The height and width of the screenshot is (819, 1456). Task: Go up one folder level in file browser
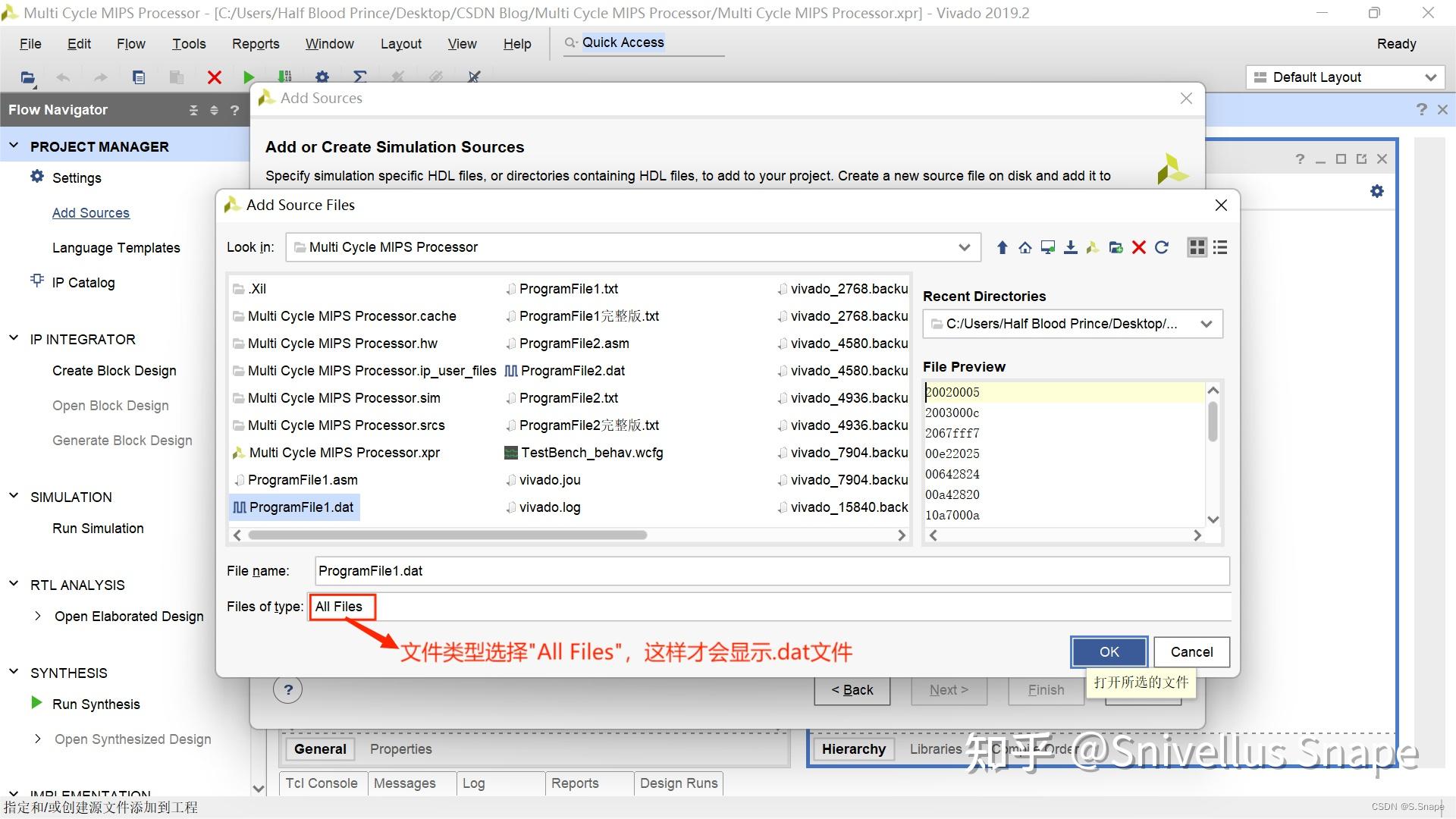pyautogui.click(x=1002, y=246)
